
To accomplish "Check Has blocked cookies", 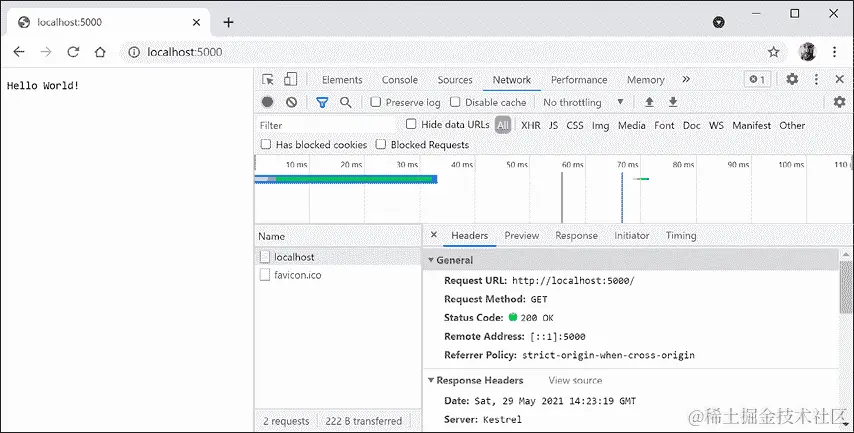I will click(266, 144).
